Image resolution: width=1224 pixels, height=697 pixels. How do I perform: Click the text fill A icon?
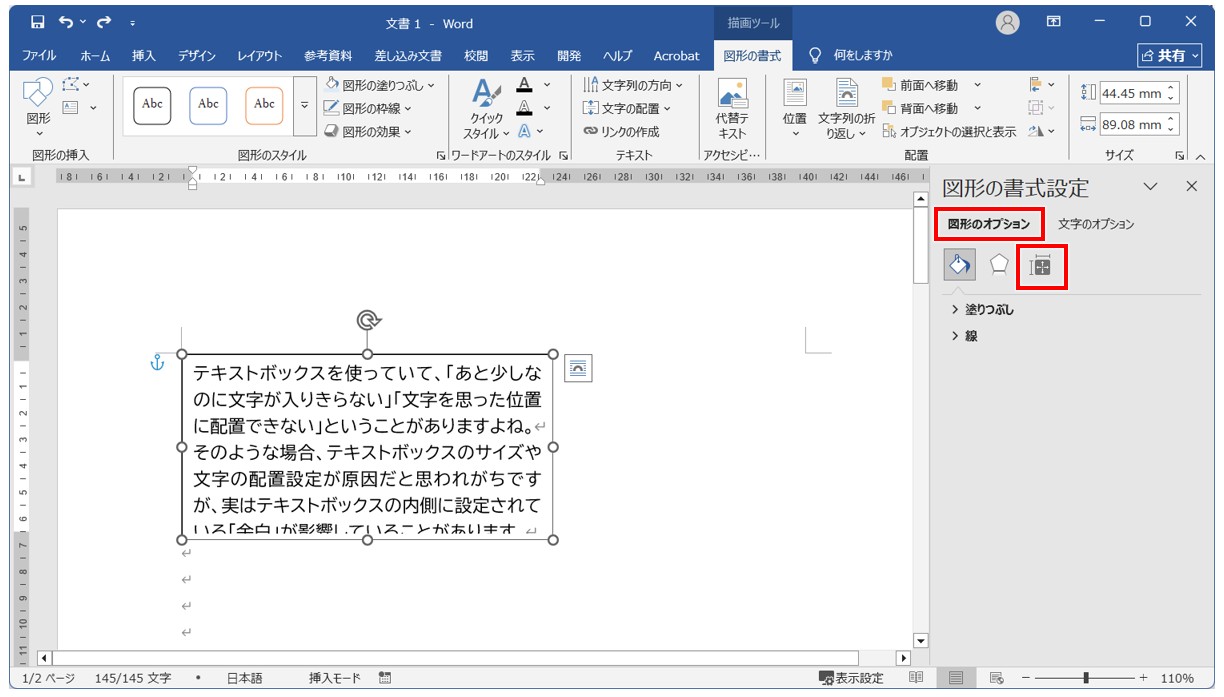pos(525,85)
